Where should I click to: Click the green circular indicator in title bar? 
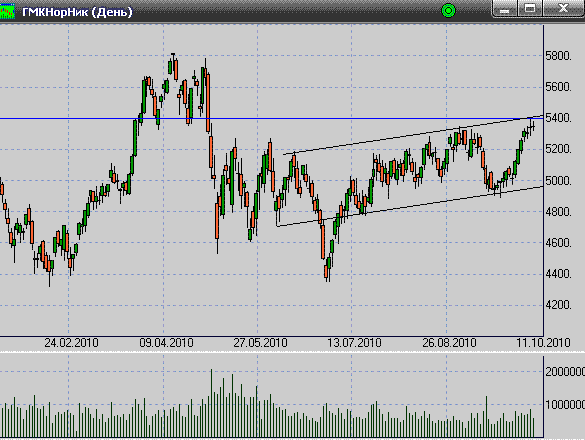click(x=448, y=10)
